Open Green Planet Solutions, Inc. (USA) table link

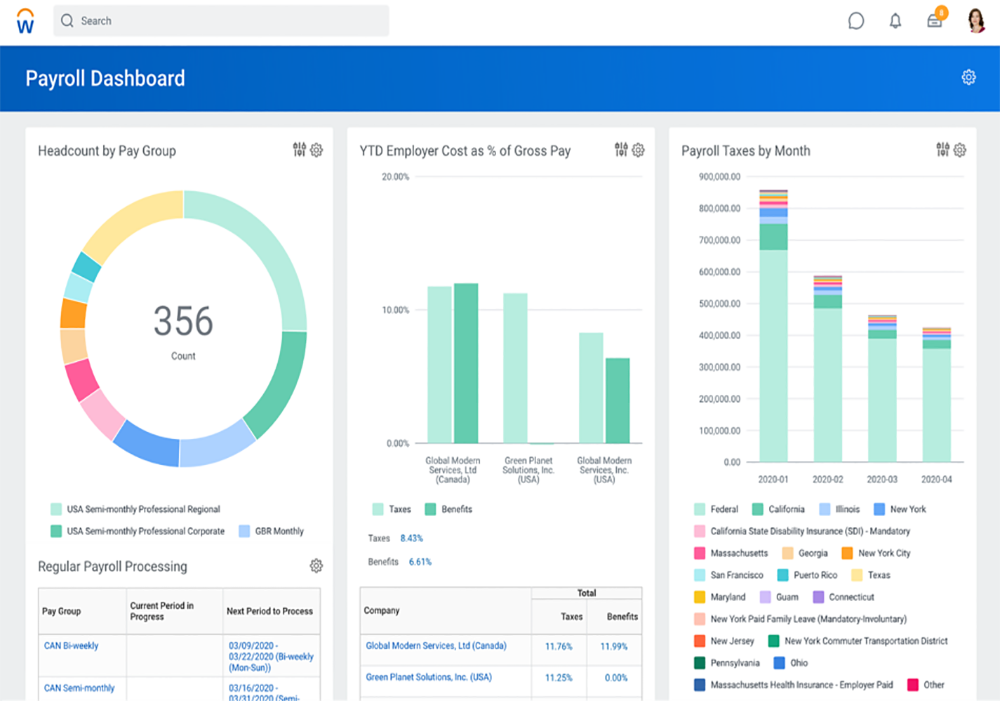coord(429,677)
